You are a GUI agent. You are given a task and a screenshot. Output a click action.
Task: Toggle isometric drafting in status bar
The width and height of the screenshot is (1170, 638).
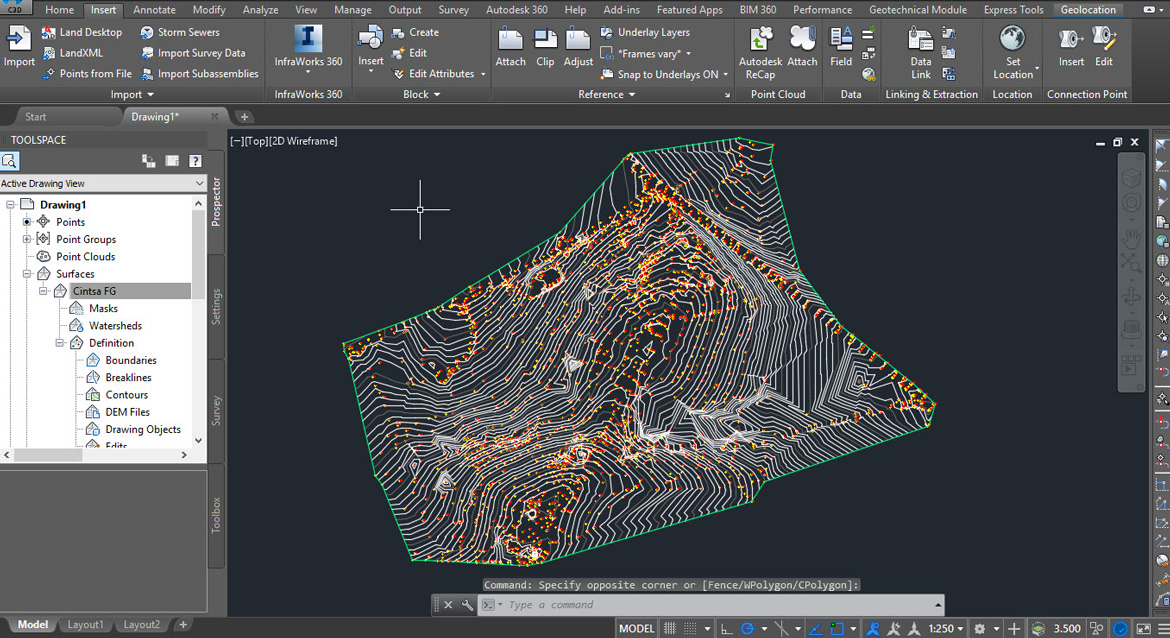coord(781,628)
